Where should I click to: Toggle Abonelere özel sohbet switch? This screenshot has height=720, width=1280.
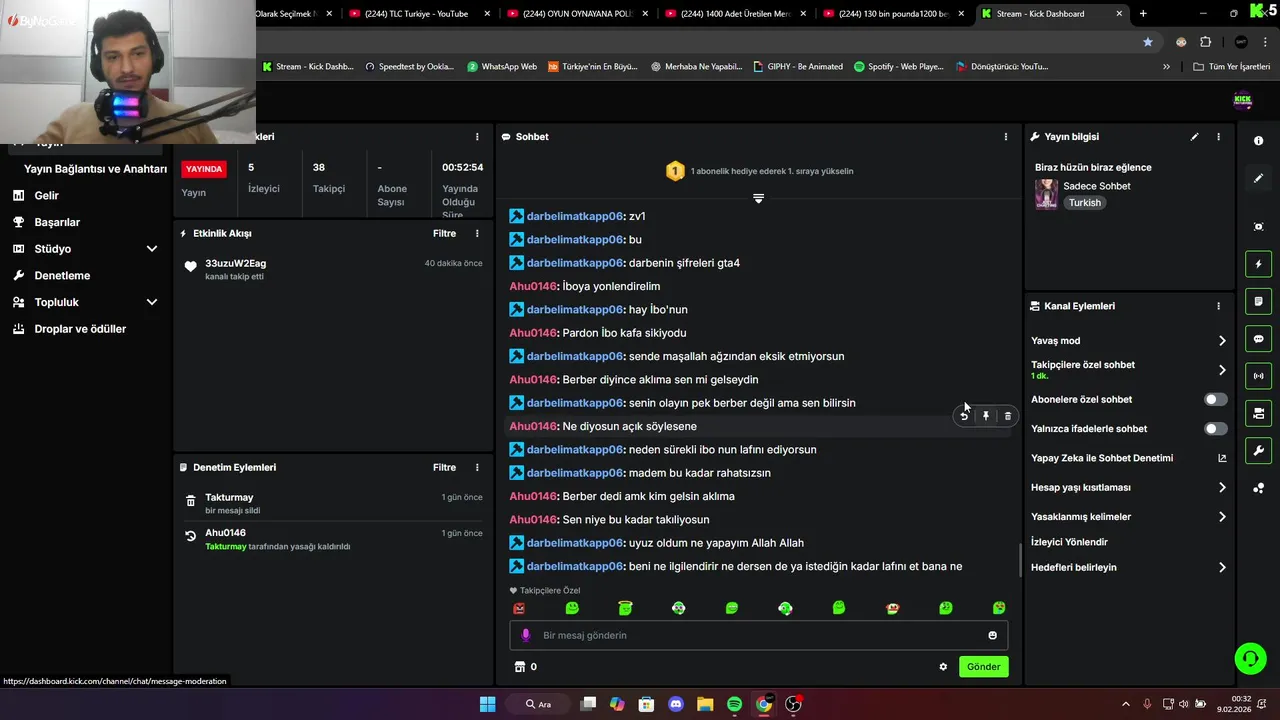[x=1215, y=399]
